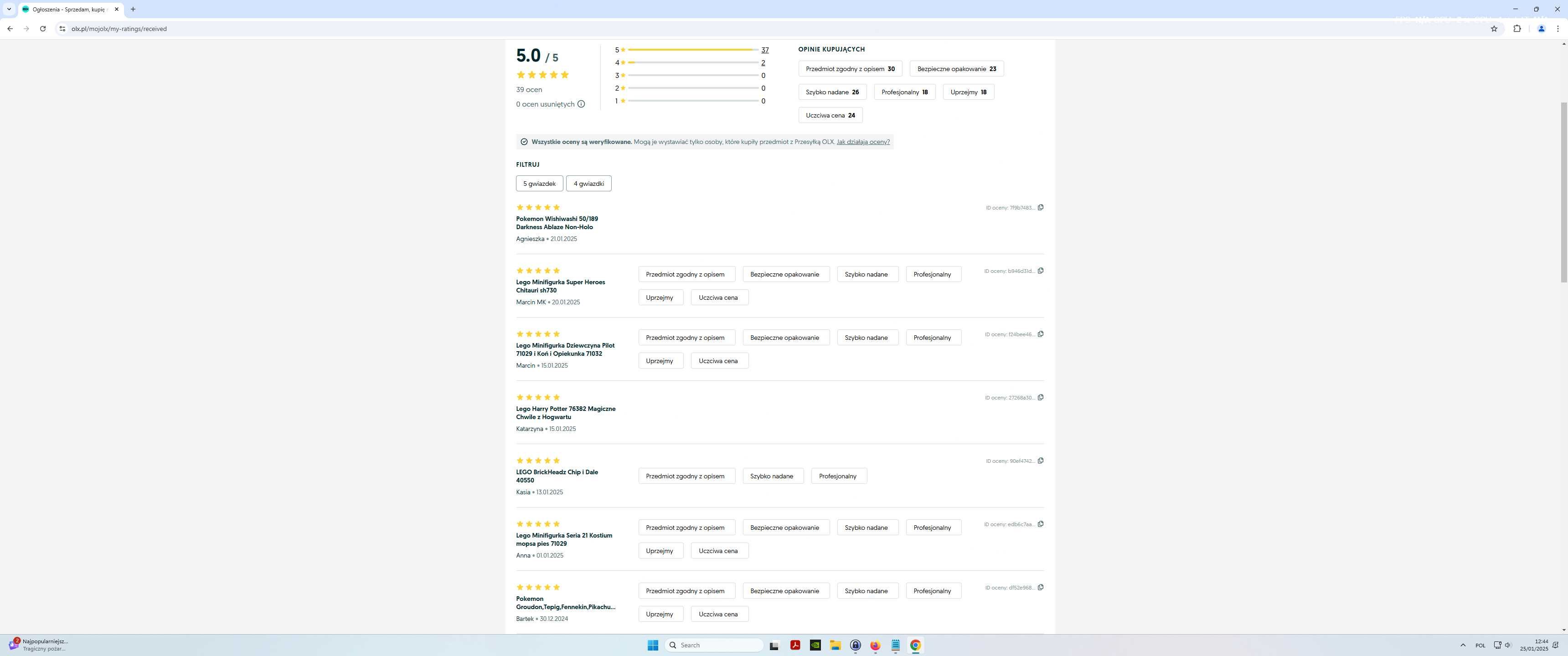Open network status icon in system tray

pyautogui.click(x=1497, y=645)
